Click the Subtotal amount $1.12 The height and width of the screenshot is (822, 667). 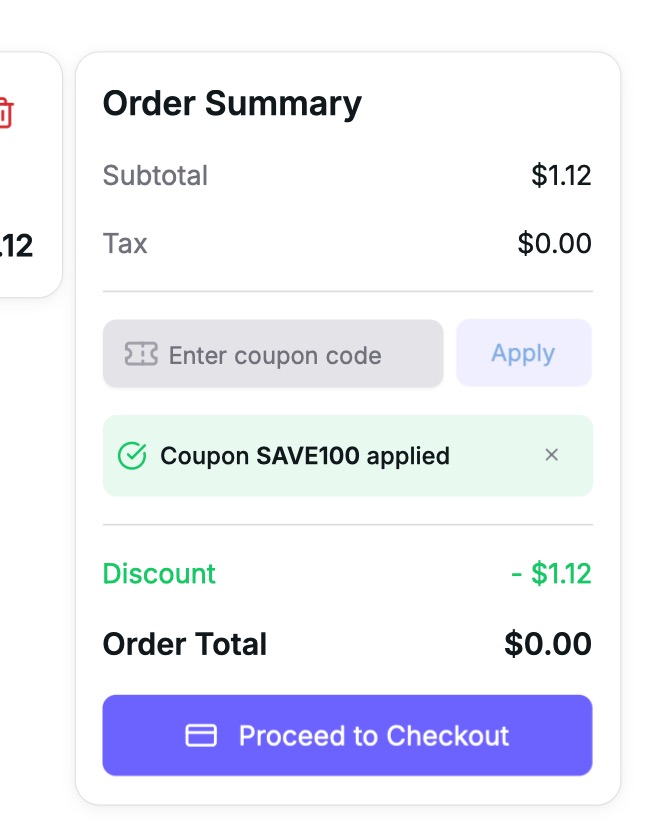coord(561,176)
